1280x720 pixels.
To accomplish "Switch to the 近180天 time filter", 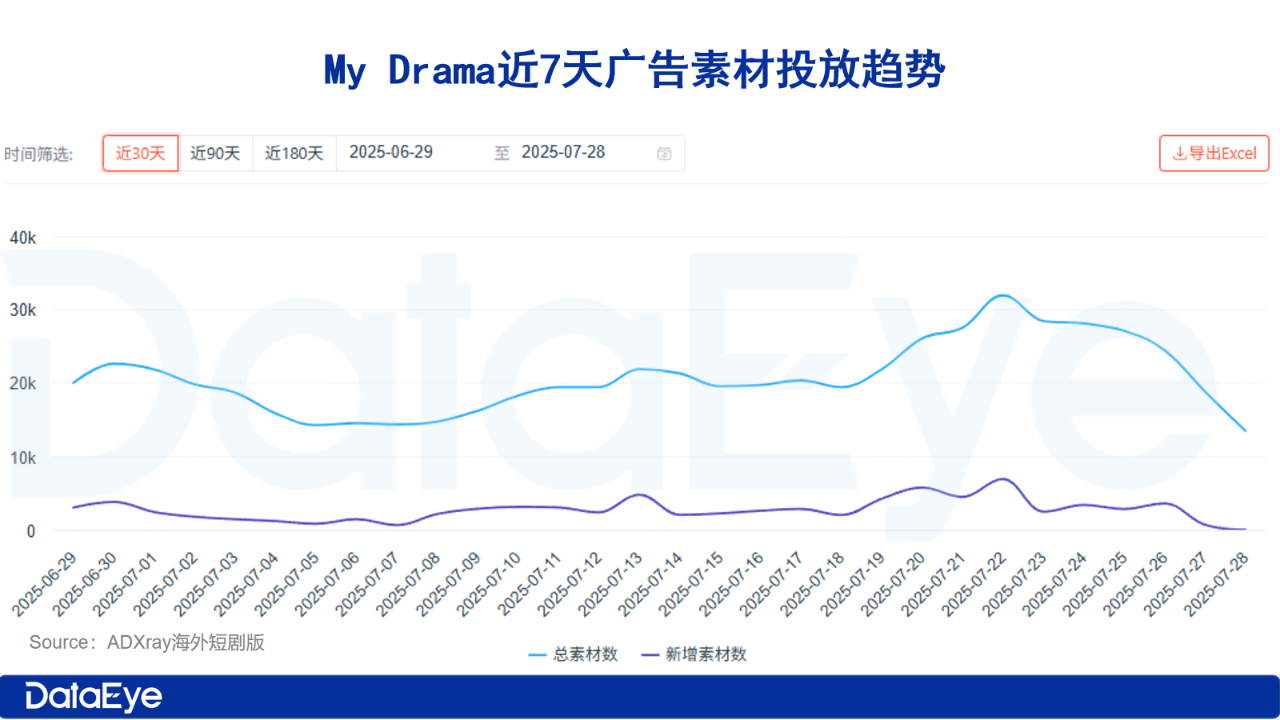I will coord(294,153).
